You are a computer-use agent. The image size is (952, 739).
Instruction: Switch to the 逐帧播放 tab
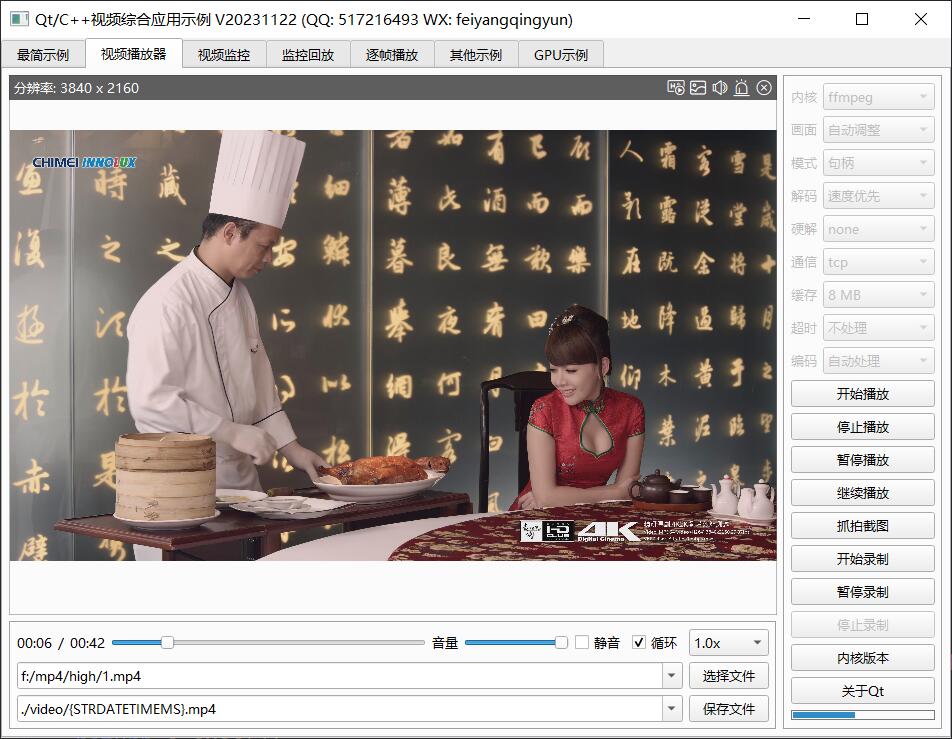[392, 55]
